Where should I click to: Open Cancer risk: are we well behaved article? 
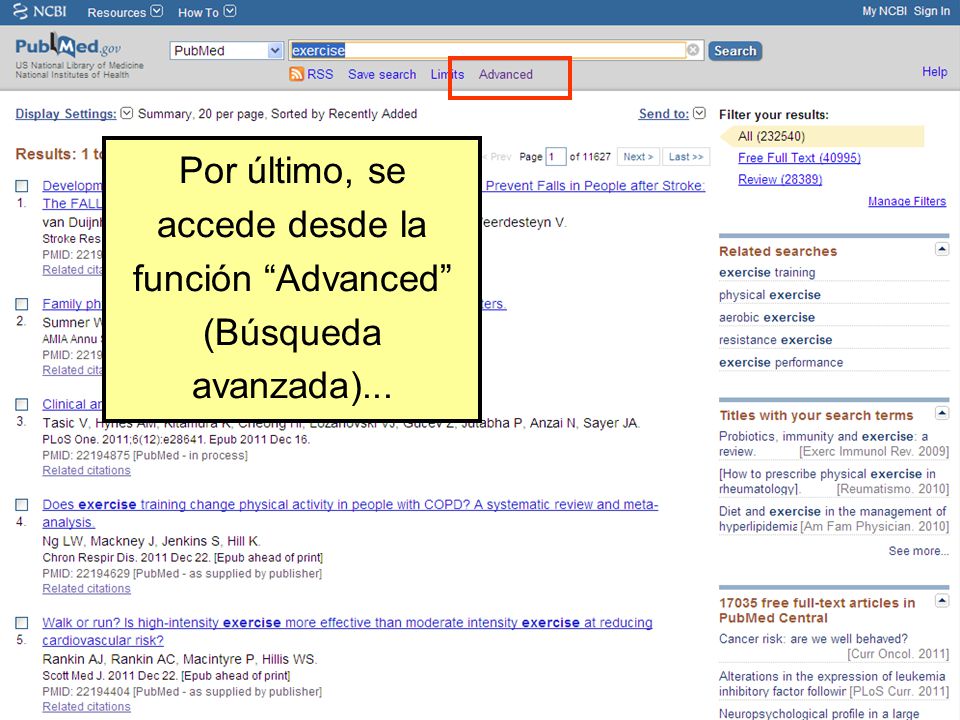click(813, 639)
